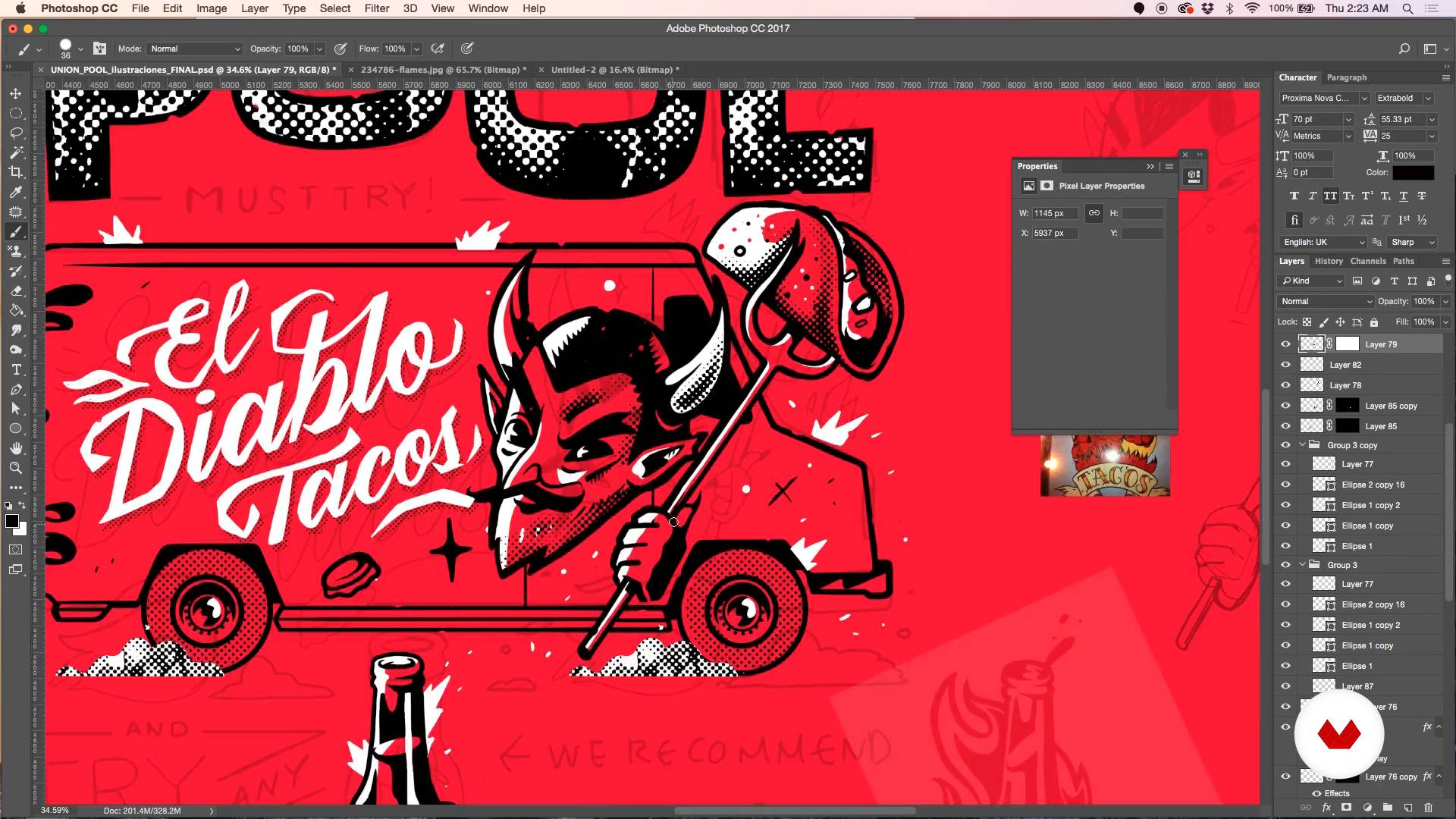
Task: Select the Zoom tool
Action: [x=15, y=468]
